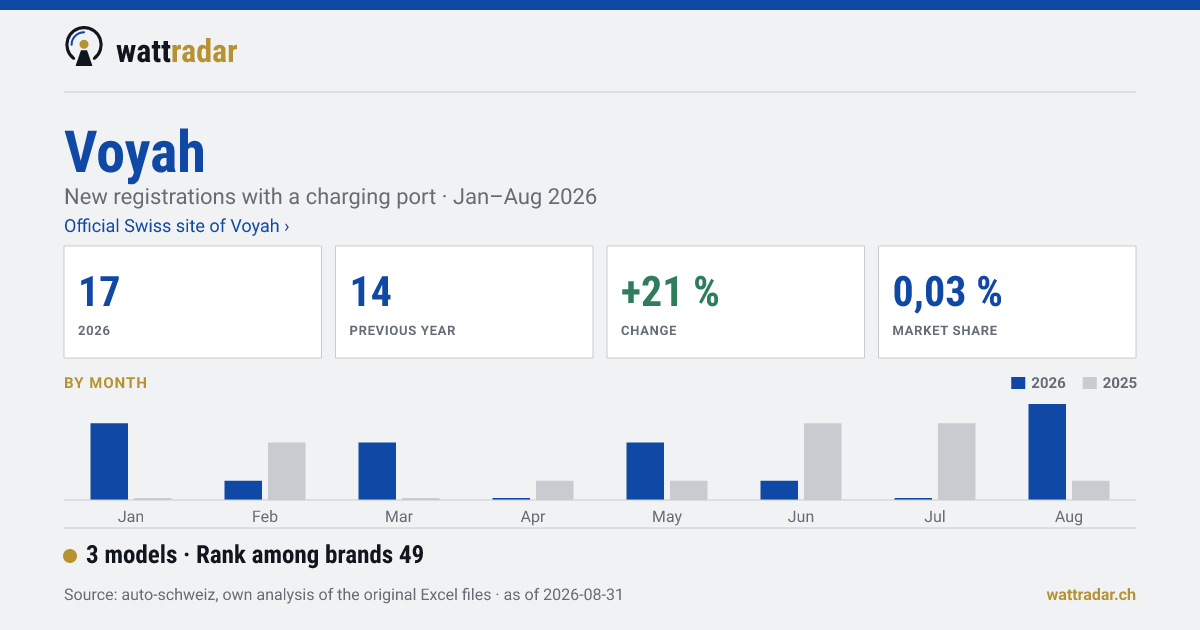
Task: Click the June 2025 gray bar
Action: [x=823, y=461]
